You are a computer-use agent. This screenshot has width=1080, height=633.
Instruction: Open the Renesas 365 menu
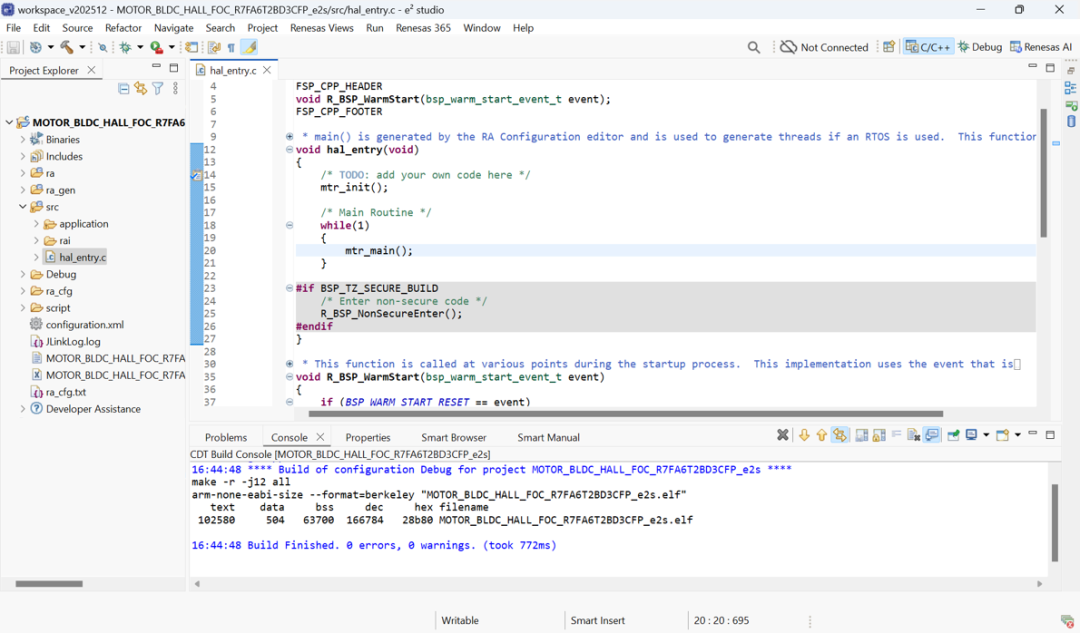coord(423,28)
